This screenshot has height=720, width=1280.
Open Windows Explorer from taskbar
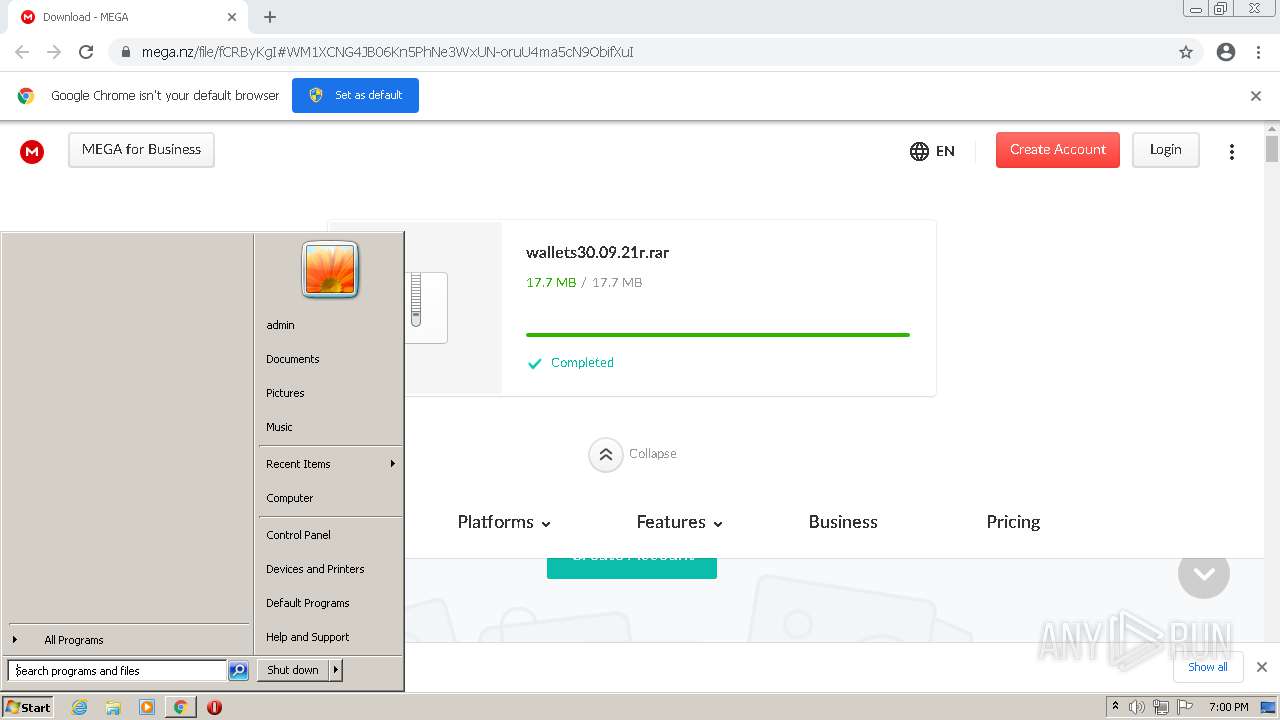click(x=113, y=707)
